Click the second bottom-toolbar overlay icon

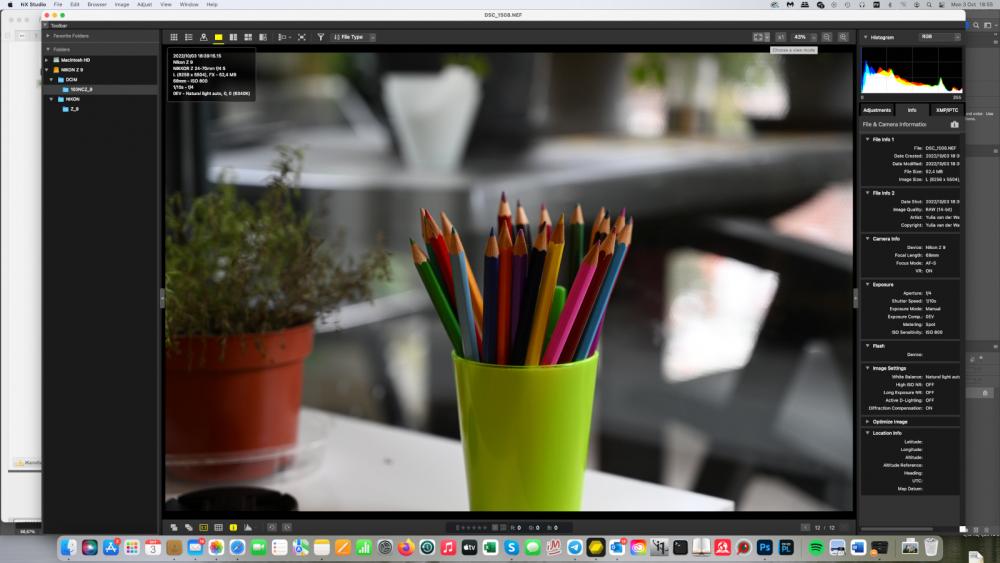(x=189, y=527)
